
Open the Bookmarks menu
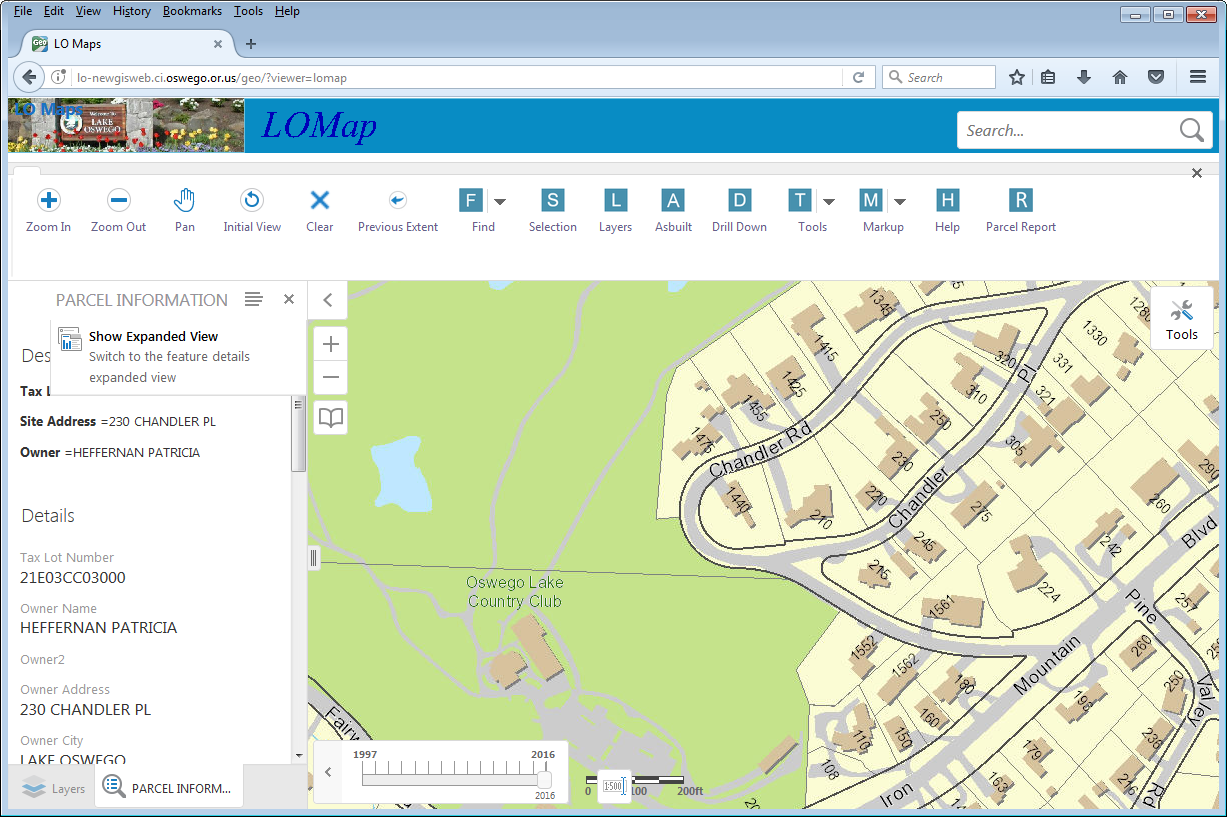point(192,11)
